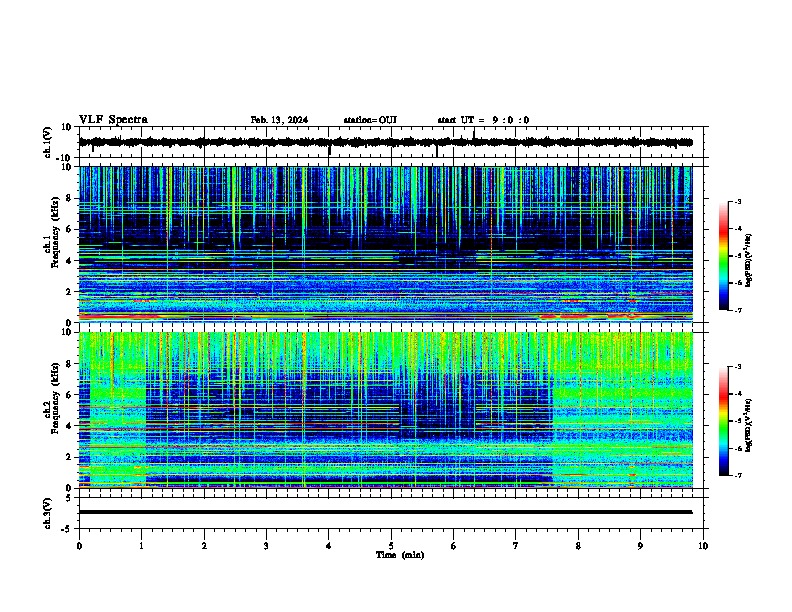Click time axis tick label "1"

[141, 546]
